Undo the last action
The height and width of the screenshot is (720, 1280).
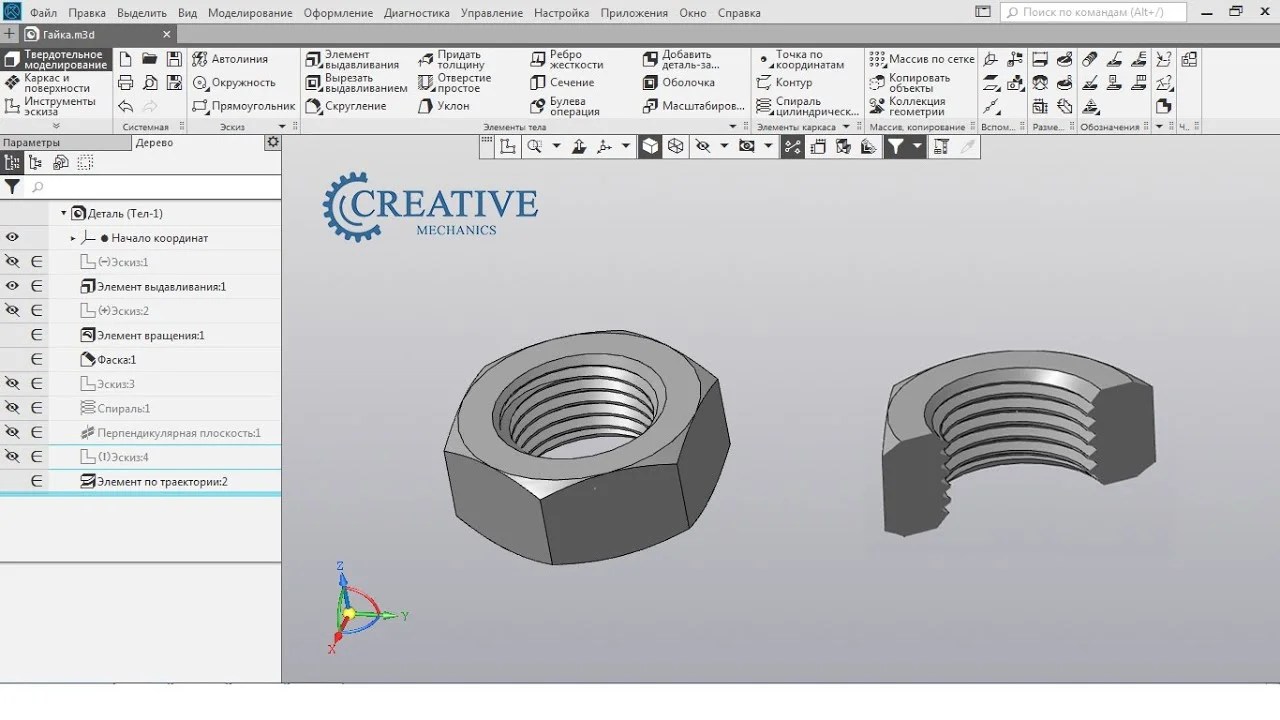coord(126,106)
